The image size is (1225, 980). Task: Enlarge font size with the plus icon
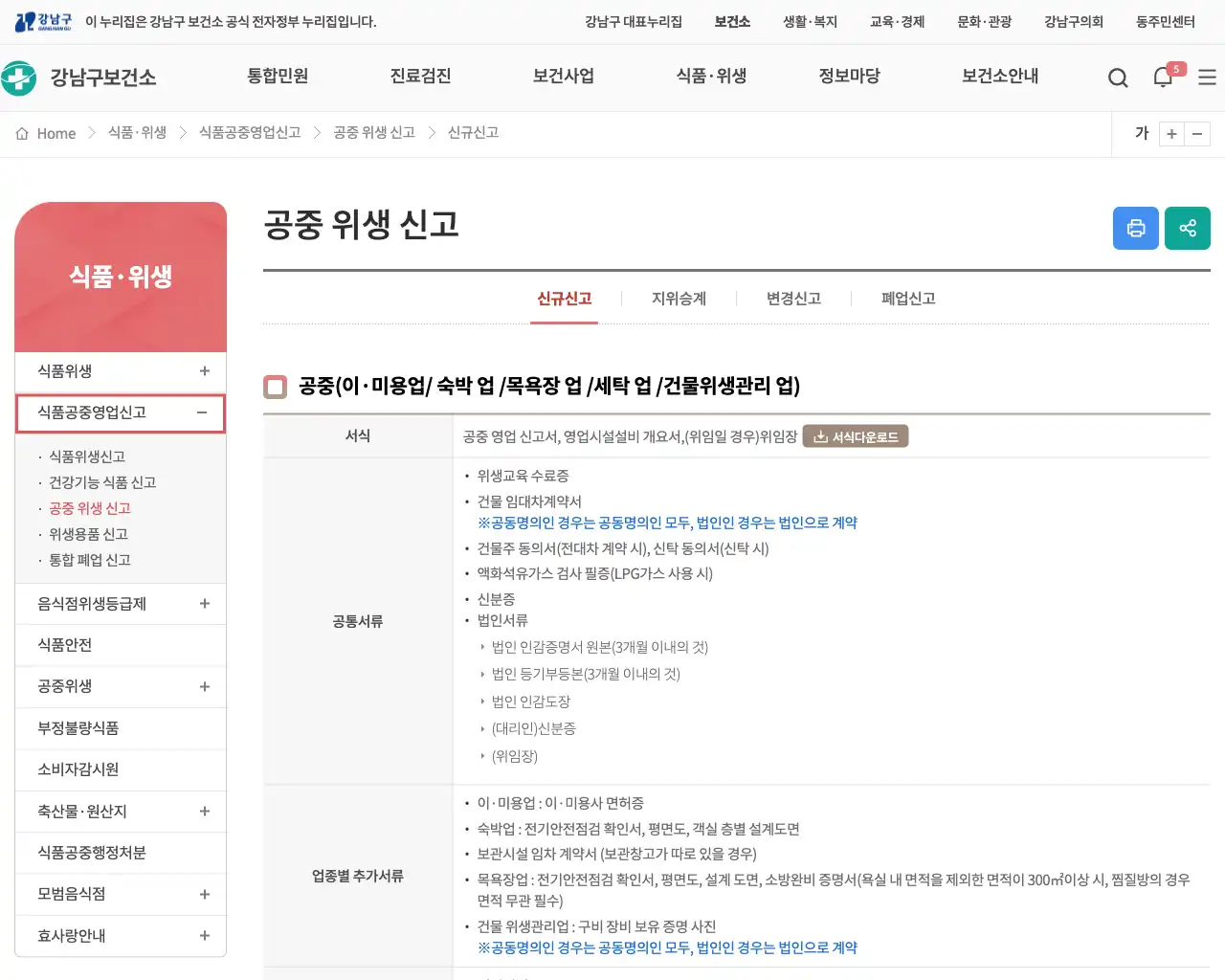(1171, 134)
